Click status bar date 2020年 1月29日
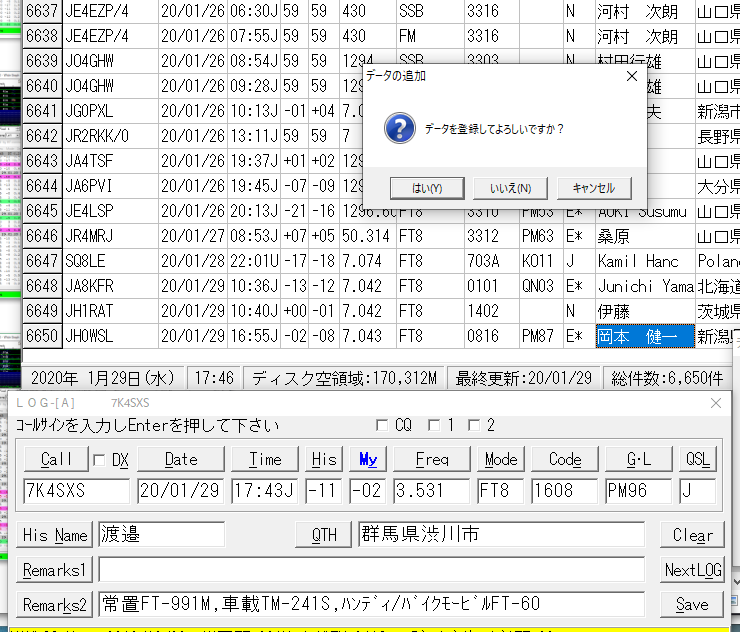Image resolution: width=740 pixels, height=632 pixels. 103,378
